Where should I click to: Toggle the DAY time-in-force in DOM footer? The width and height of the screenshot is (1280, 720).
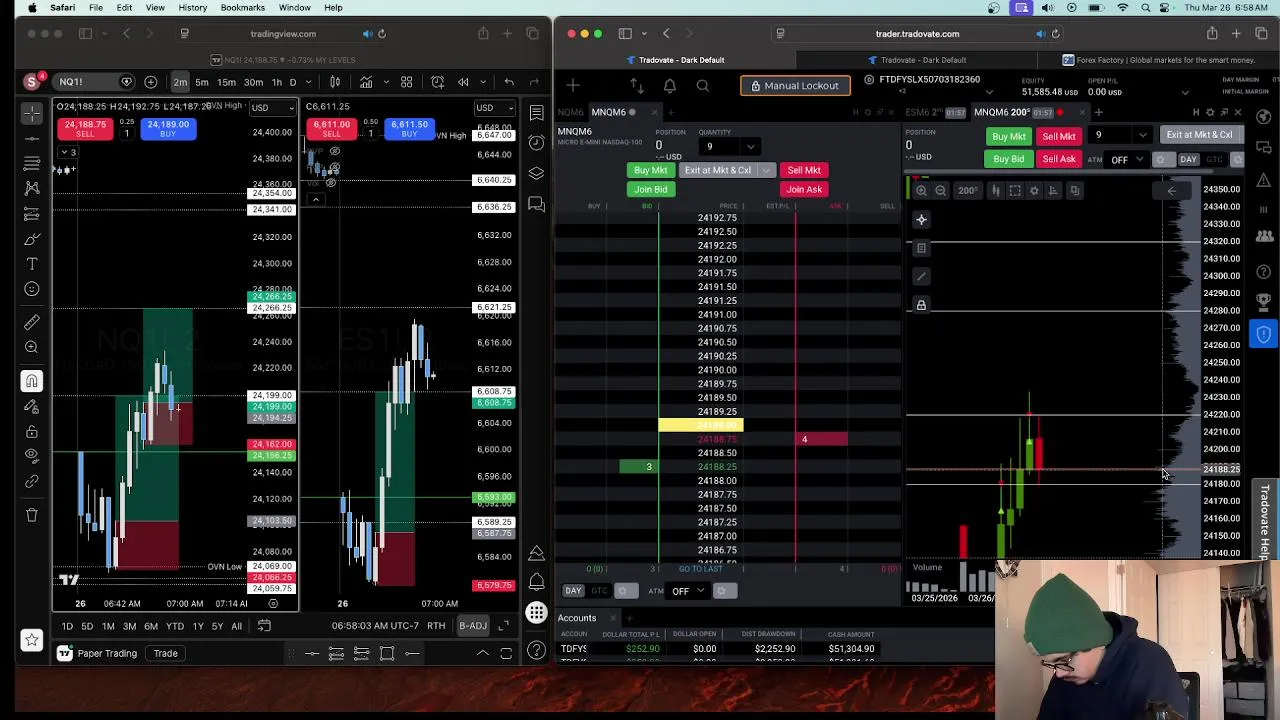[x=573, y=591]
